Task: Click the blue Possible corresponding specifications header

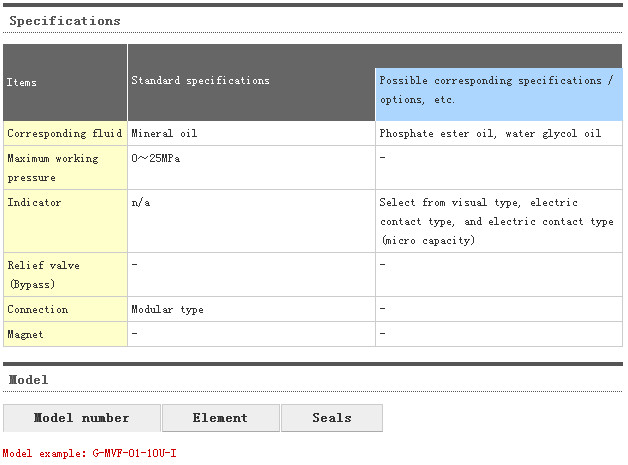Action: pyautogui.click(x=497, y=89)
